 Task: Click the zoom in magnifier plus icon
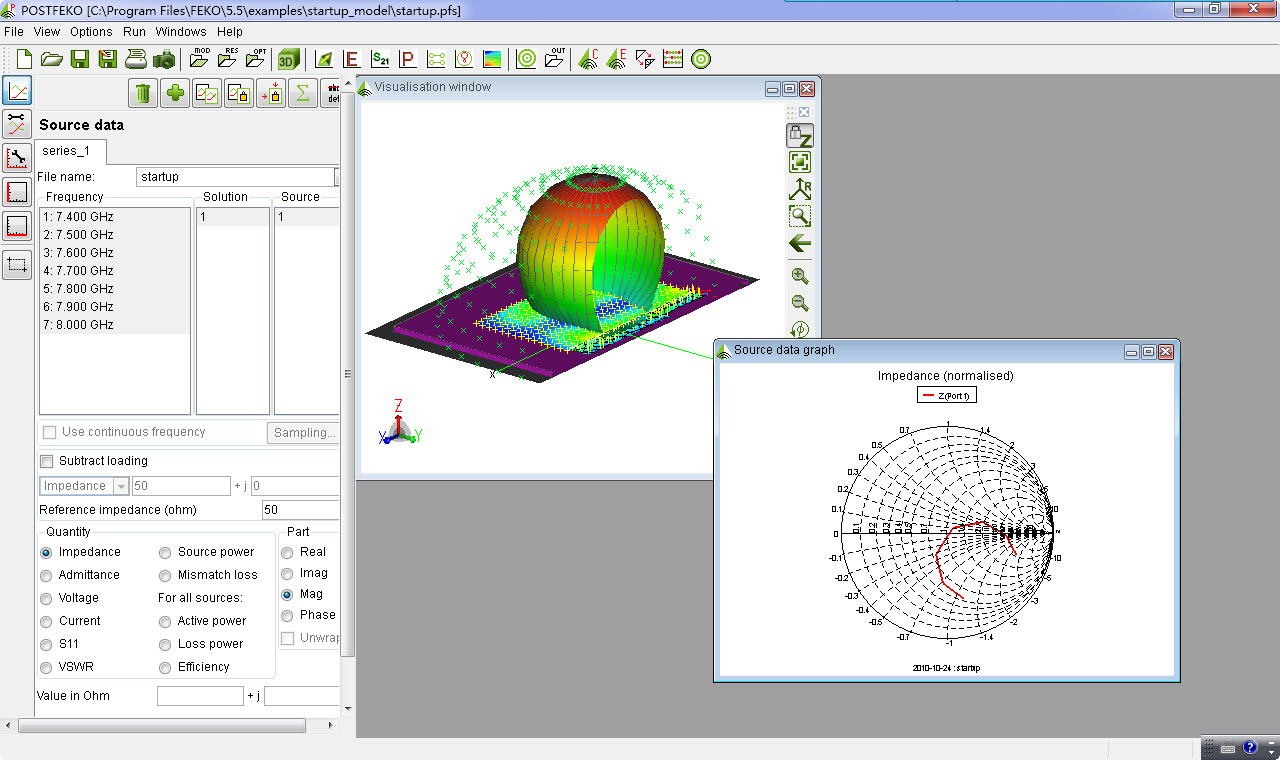(800, 276)
